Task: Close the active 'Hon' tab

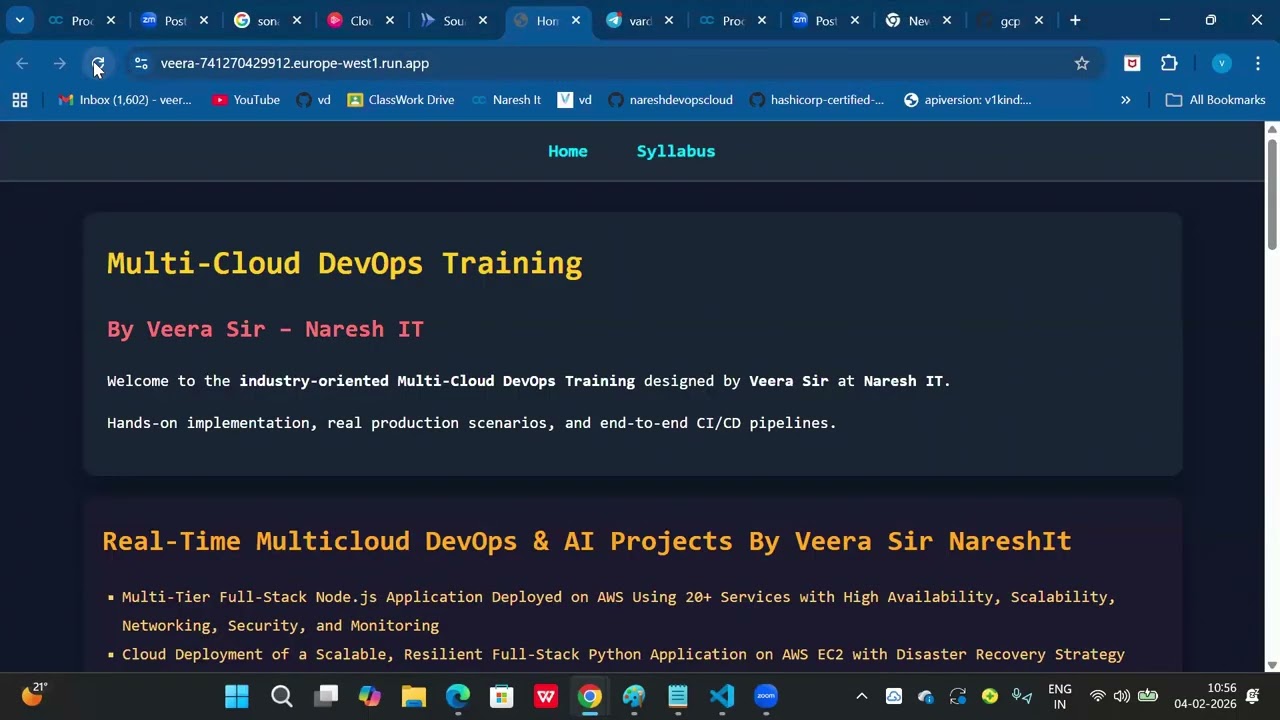Action: [575, 20]
